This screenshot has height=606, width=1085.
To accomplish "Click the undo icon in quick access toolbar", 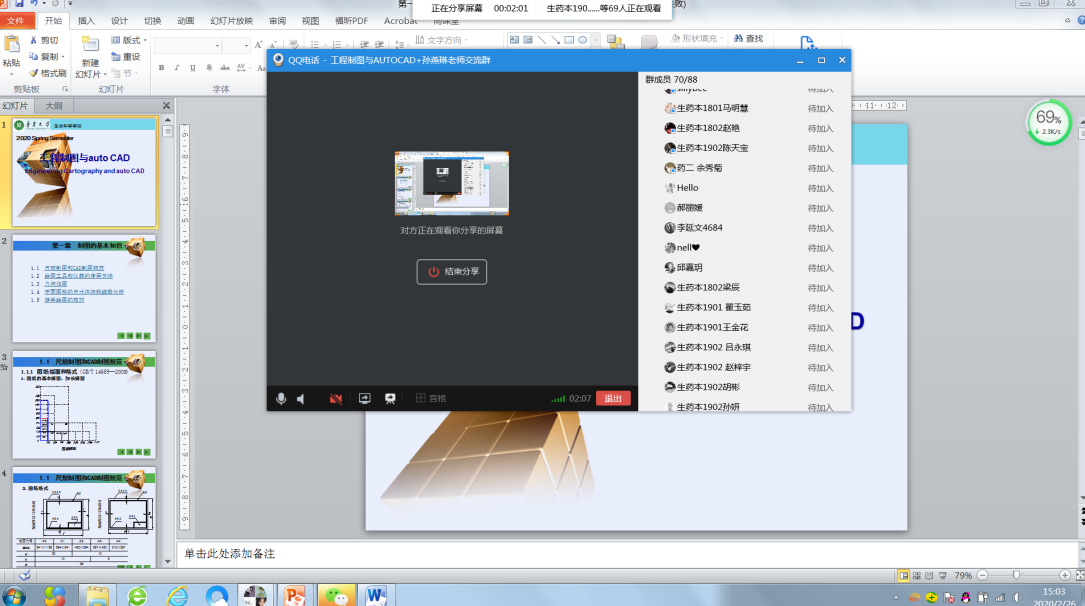I will pos(34,3).
